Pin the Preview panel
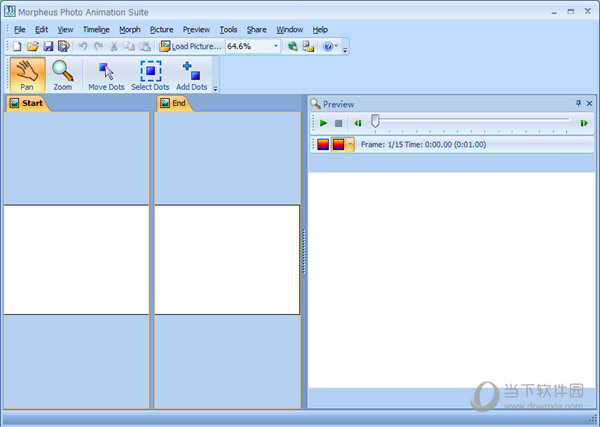The height and width of the screenshot is (427, 600). 578,103
